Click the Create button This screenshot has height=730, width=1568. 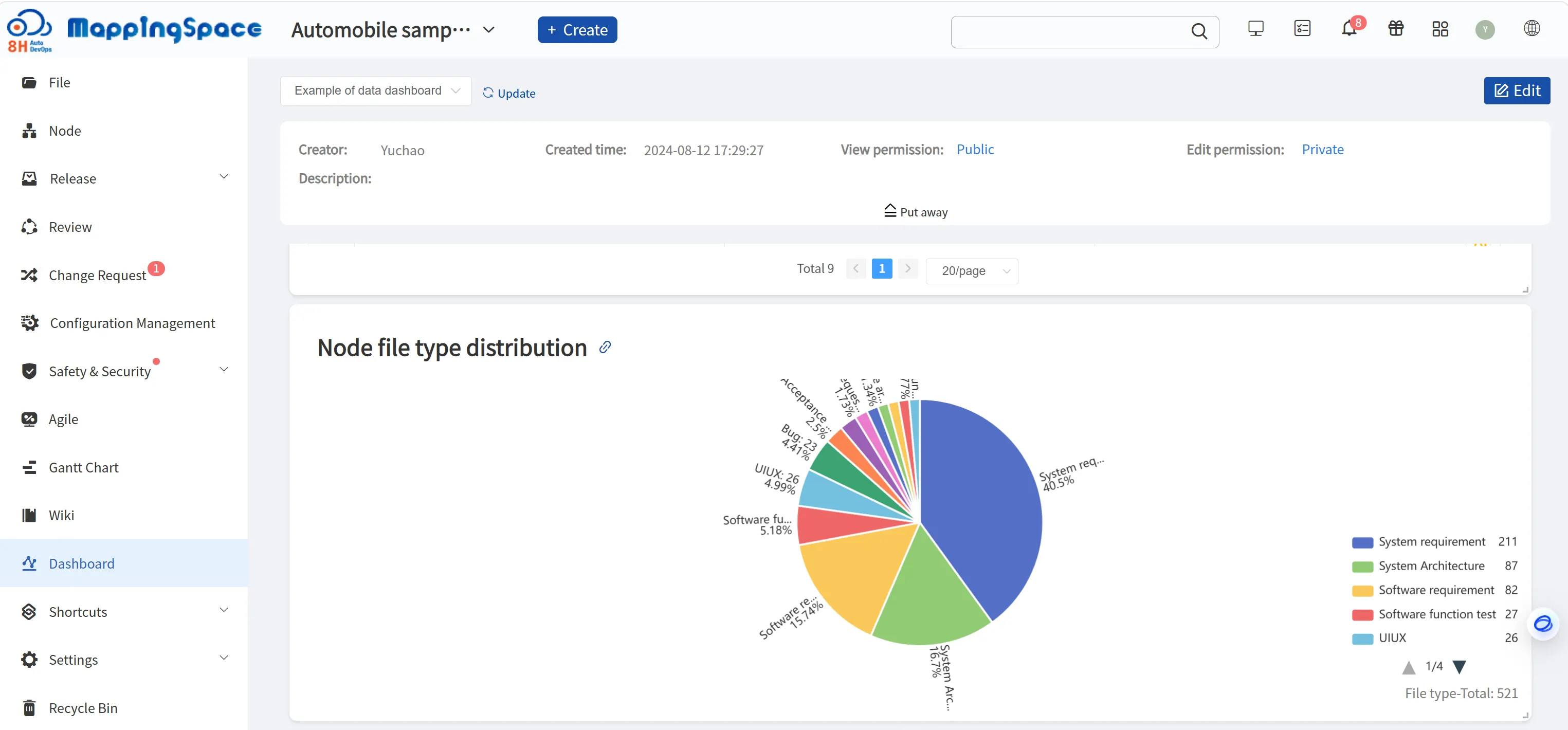point(576,30)
